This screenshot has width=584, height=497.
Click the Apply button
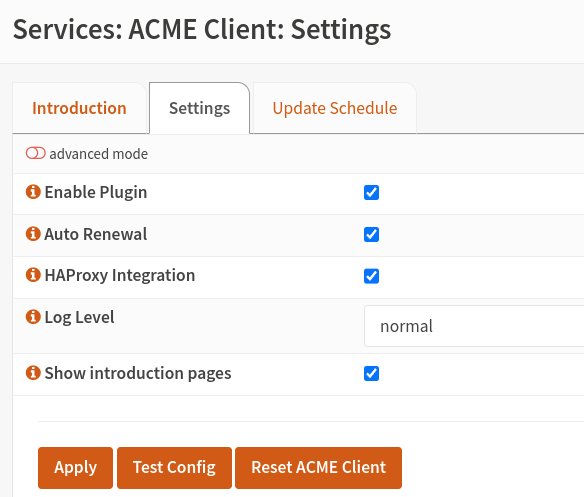tap(75, 468)
